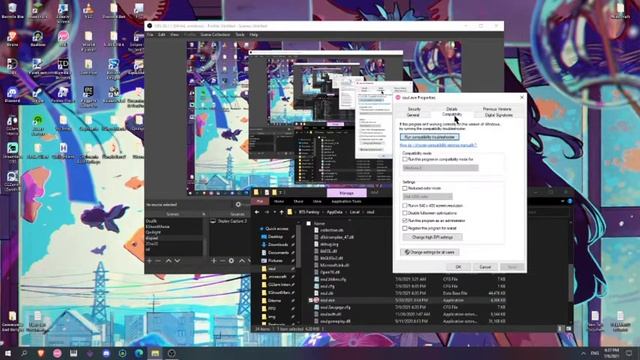Viewport: 640px width, 360px height.
Task: Open compatibility settings manual help link
Action: (x=438, y=145)
